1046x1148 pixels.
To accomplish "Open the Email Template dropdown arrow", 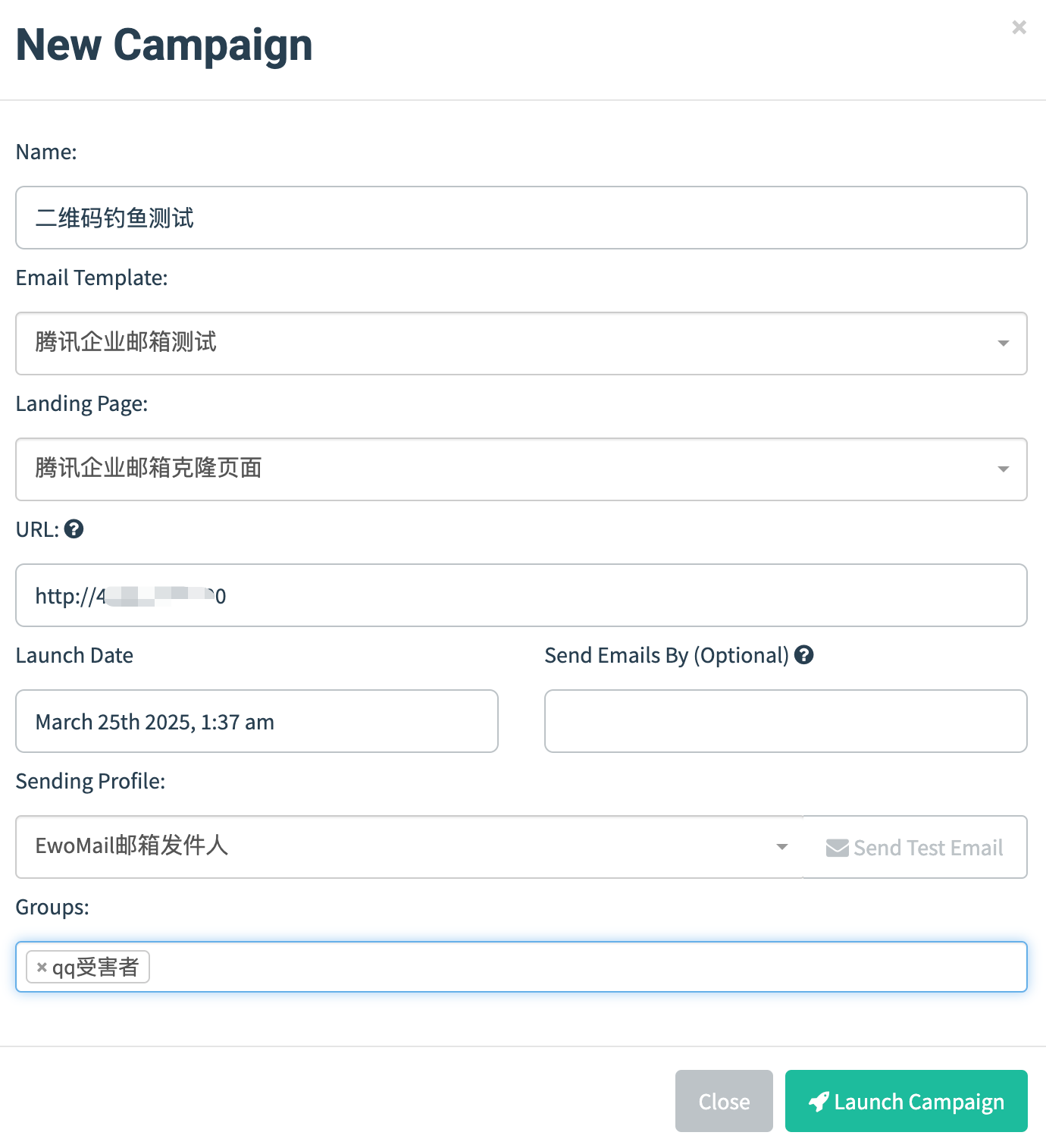I will (x=1003, y=343).
